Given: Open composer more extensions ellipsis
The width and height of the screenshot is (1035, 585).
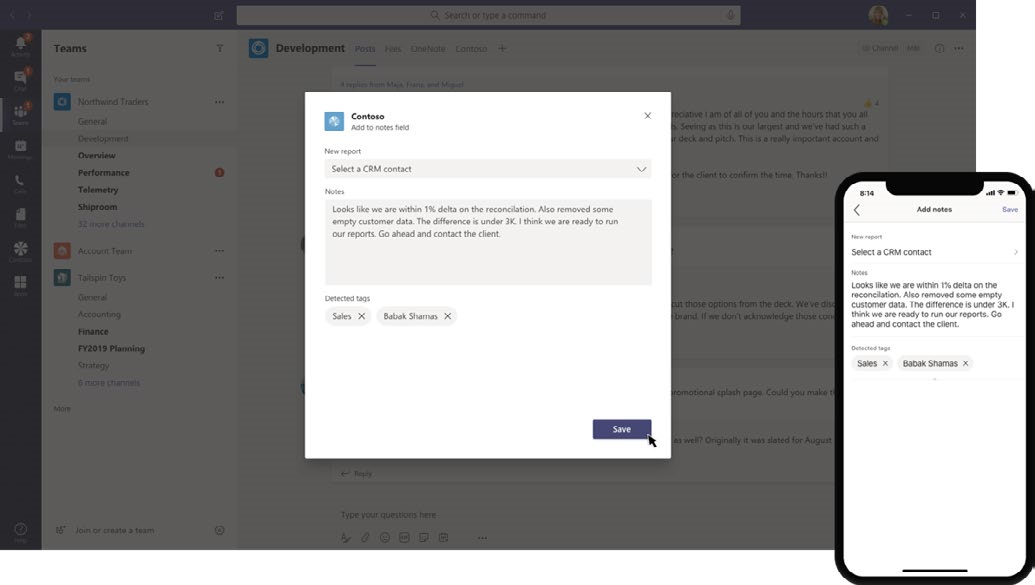Looking at the screenshot, I should click(483, 537).
